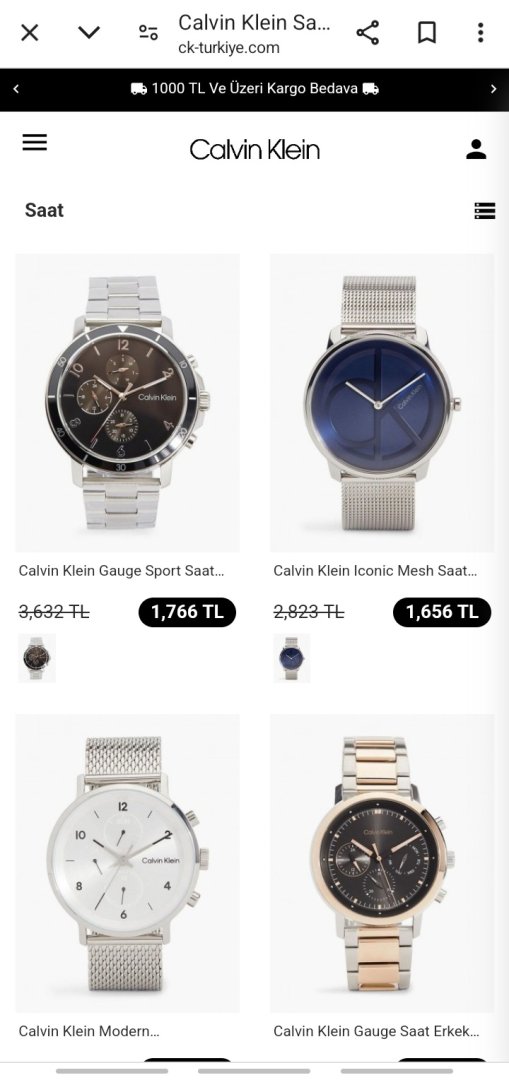Show the next promo banner message
This screenshot has height=1080, width=509.
coord(493,89)
